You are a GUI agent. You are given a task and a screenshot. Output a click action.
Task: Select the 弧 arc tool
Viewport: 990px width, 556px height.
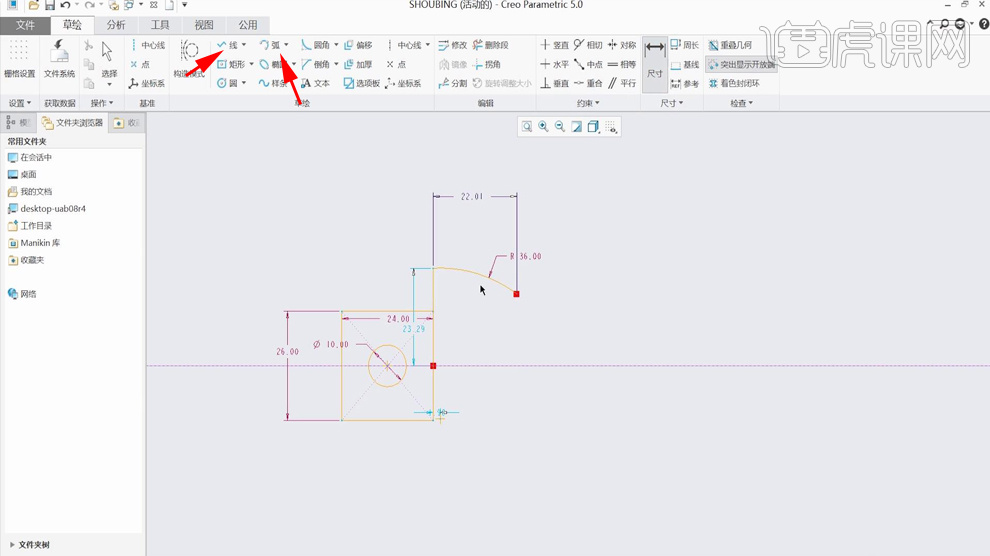pos(270,45)
